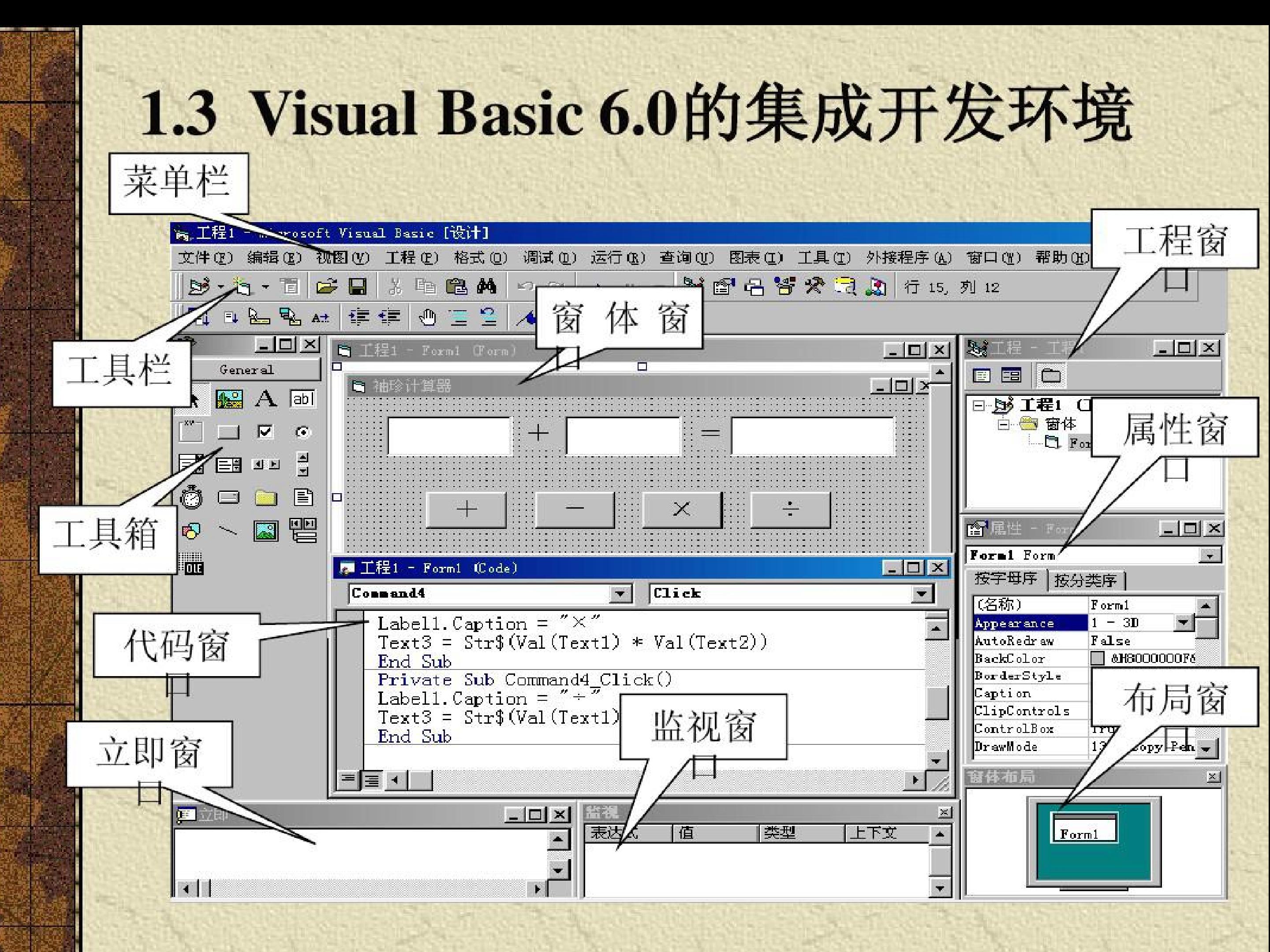Viewport: 1270px width, 952px height.
Task: Select the CheckBox tool in toolbox
Action: click(x=265, y=431)
